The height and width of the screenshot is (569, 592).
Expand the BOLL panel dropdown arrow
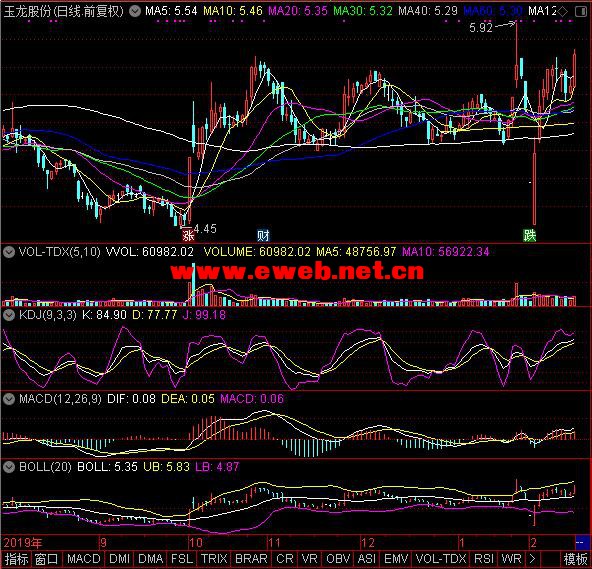pyautogui.click(x=9, y=467)
